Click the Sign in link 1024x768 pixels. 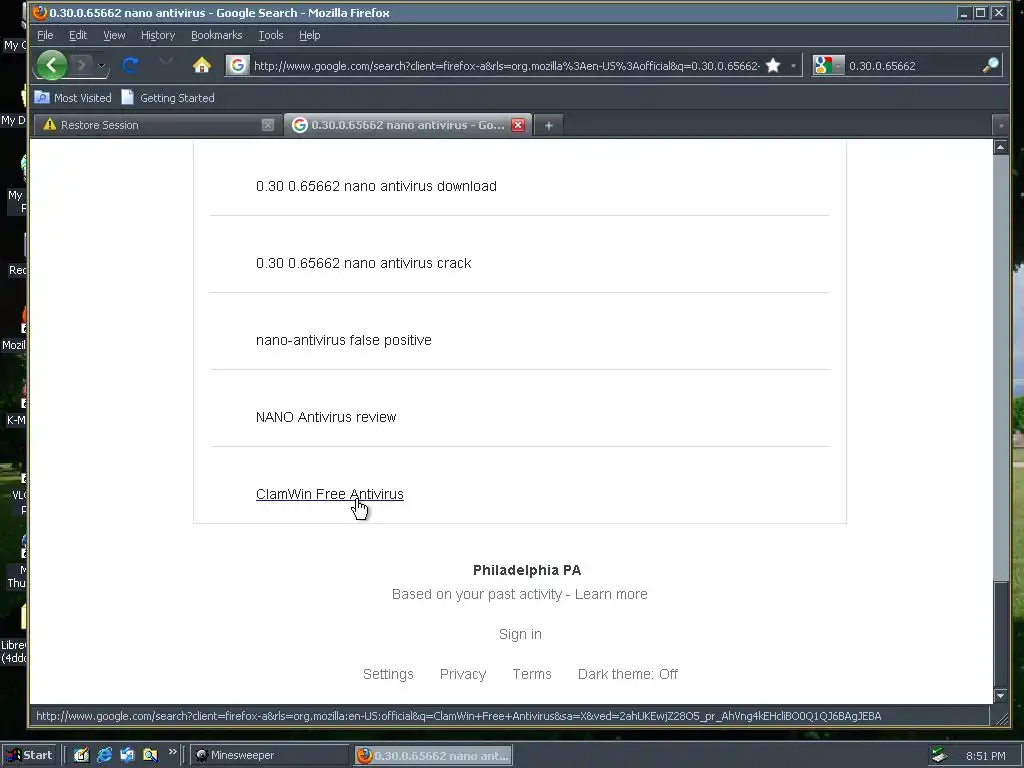[x=520, y=634]
